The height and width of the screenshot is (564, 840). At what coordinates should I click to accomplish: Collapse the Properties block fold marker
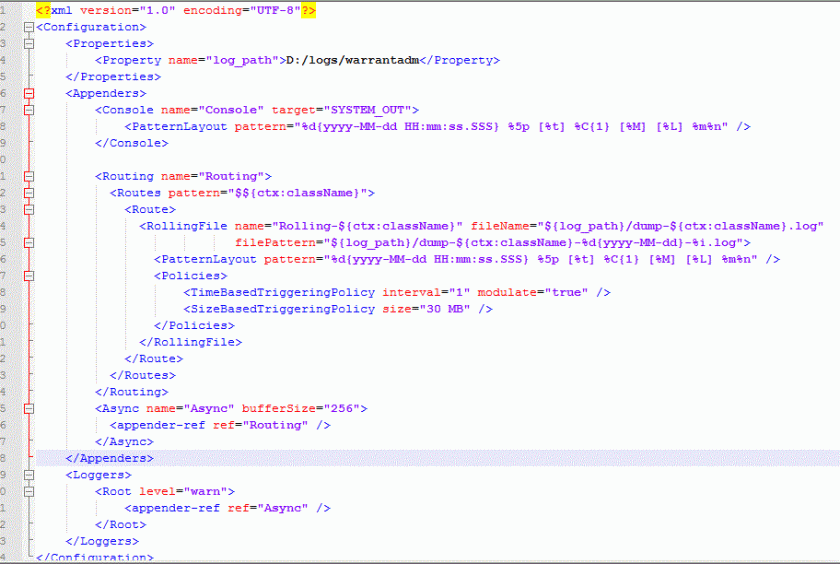click(28, 44)
